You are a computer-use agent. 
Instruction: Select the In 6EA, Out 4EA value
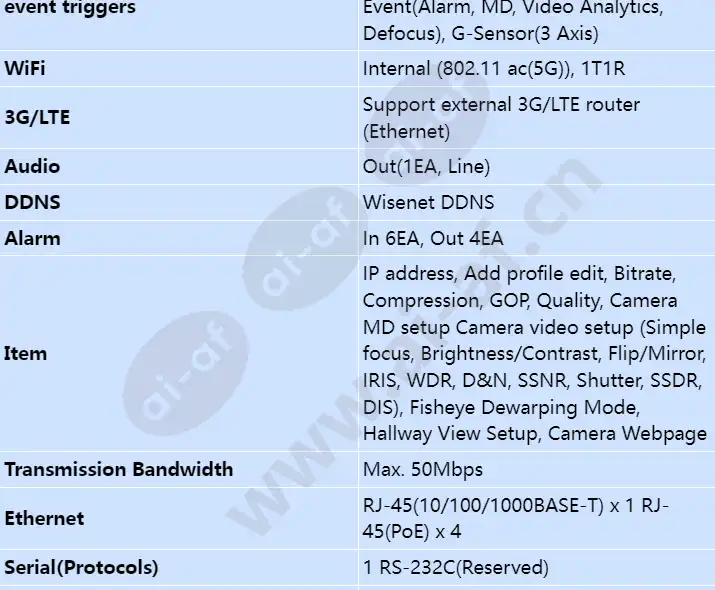point(433,238)
